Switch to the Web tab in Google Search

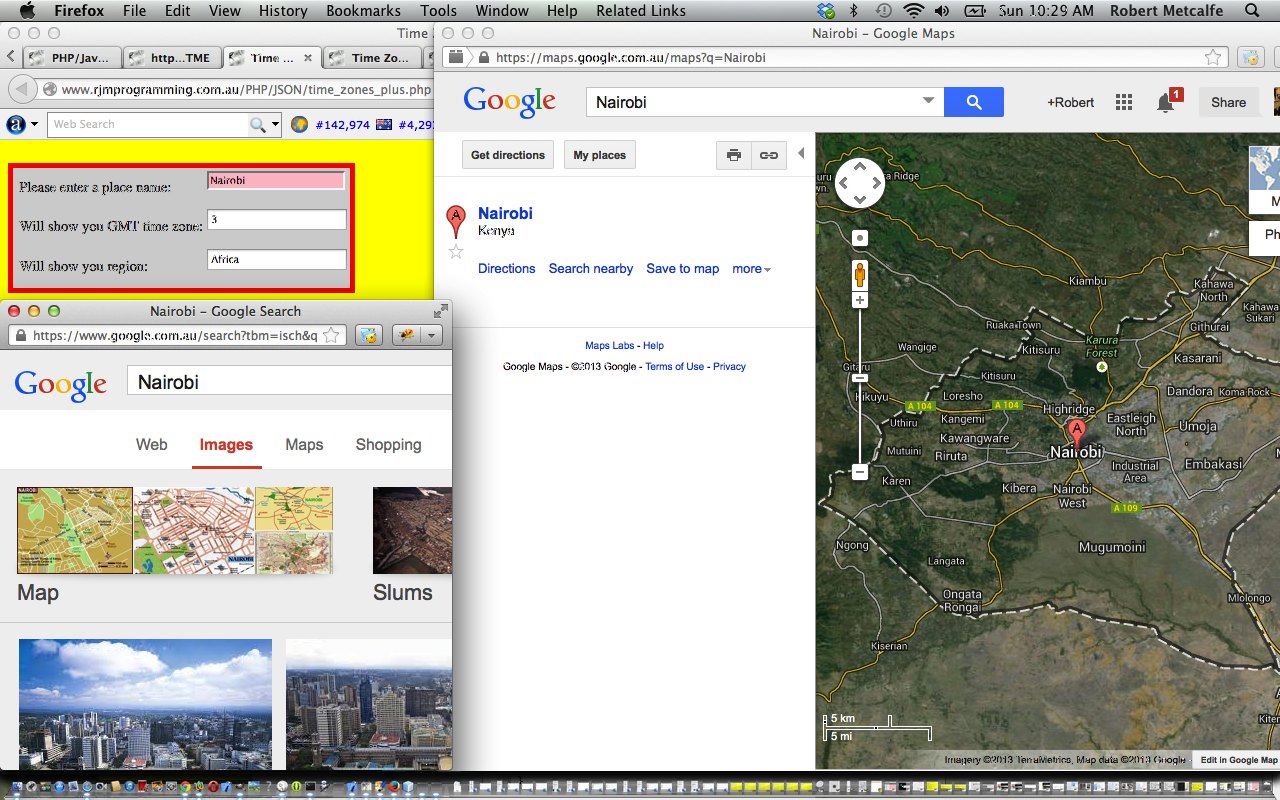(151, 445)
